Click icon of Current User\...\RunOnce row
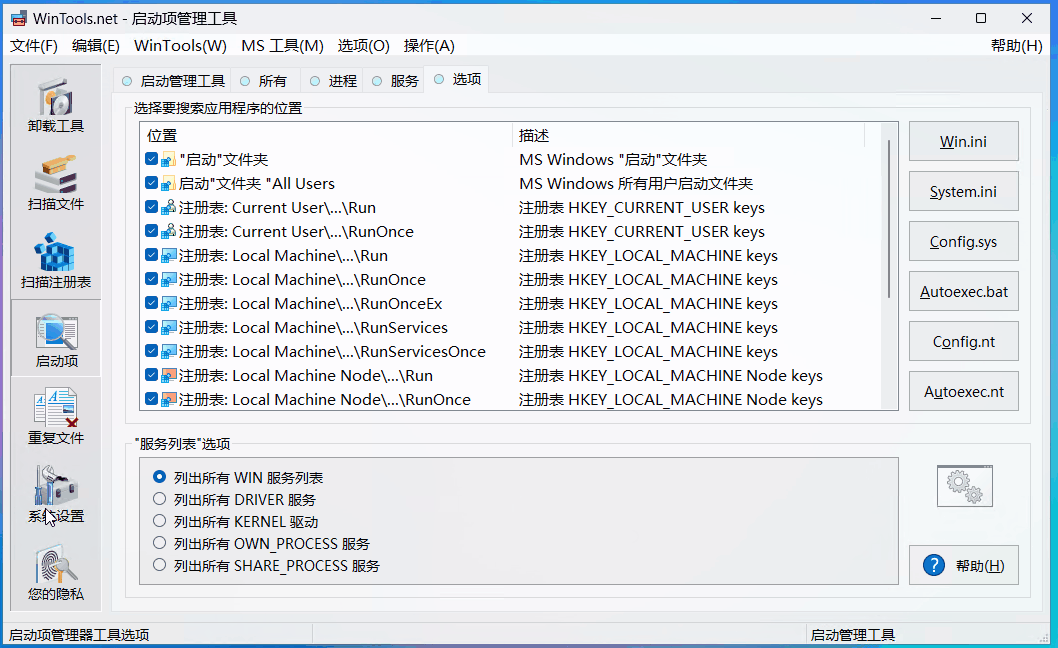Image resolution: width=1058 pixels, height=648 pixels. point(169,232)
